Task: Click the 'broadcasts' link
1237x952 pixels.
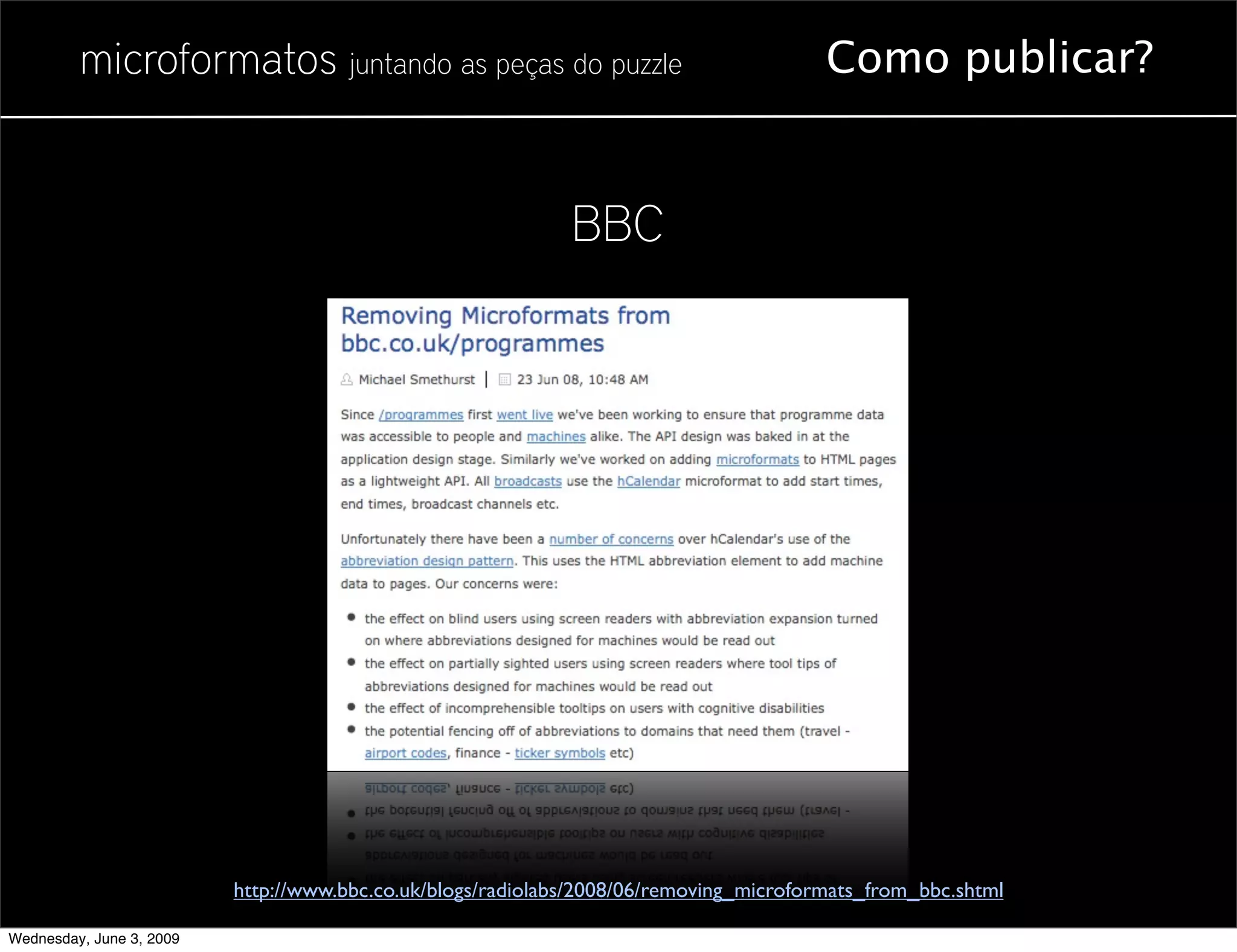Action: click(x=527, y=481)
